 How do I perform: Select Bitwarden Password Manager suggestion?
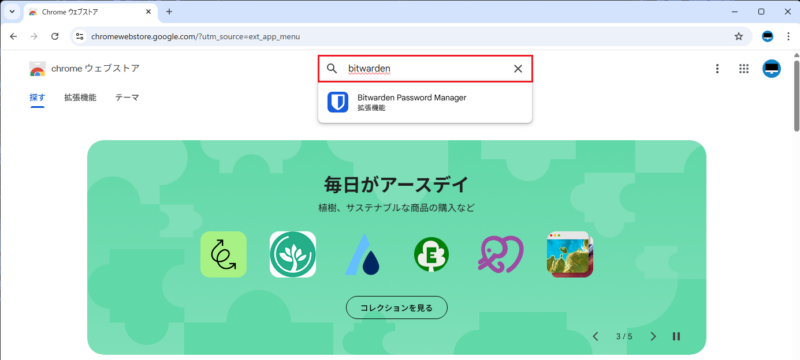point(425,102)
